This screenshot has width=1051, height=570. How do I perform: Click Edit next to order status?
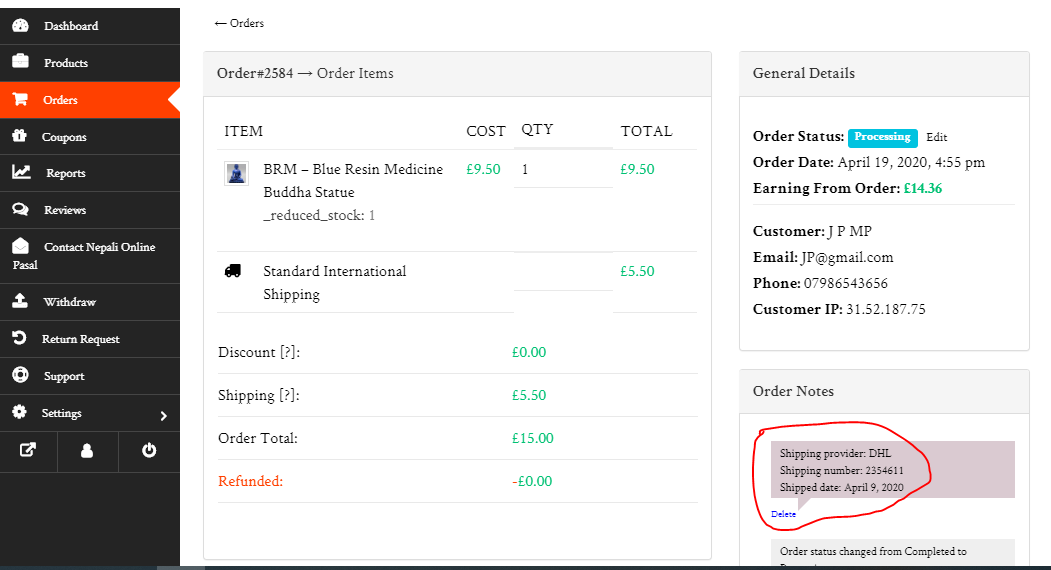(x=936, y=137)
